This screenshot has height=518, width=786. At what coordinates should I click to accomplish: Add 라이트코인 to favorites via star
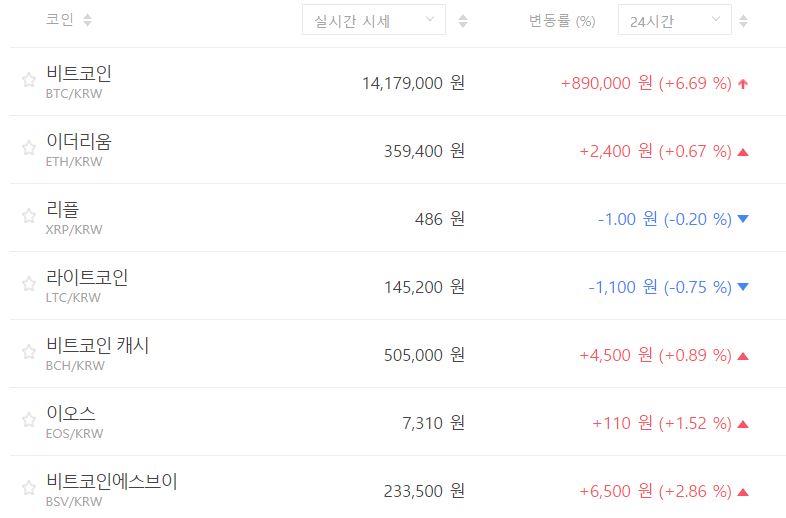29,285
